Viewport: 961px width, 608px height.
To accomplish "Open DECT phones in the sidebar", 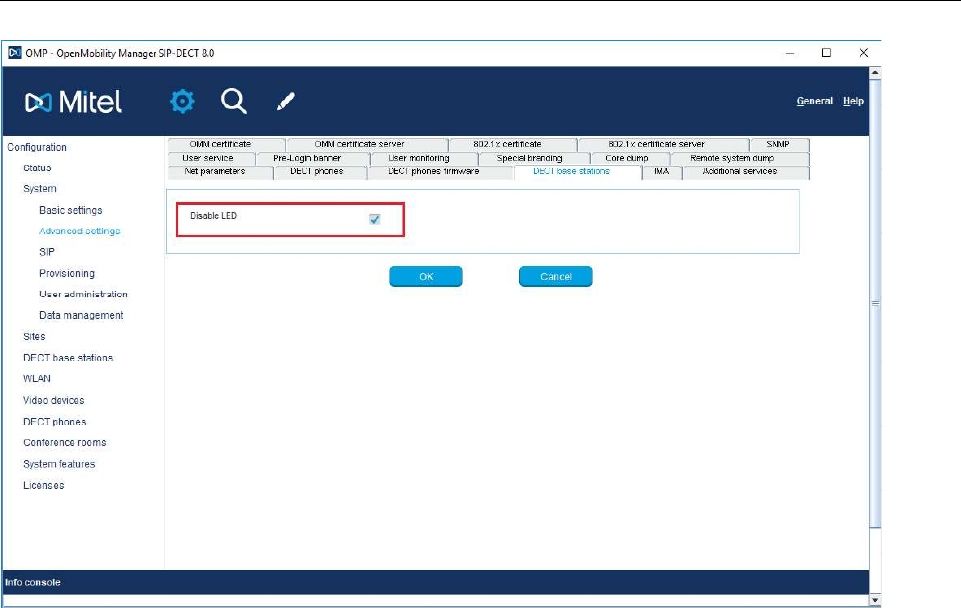I will click(55, 422).
